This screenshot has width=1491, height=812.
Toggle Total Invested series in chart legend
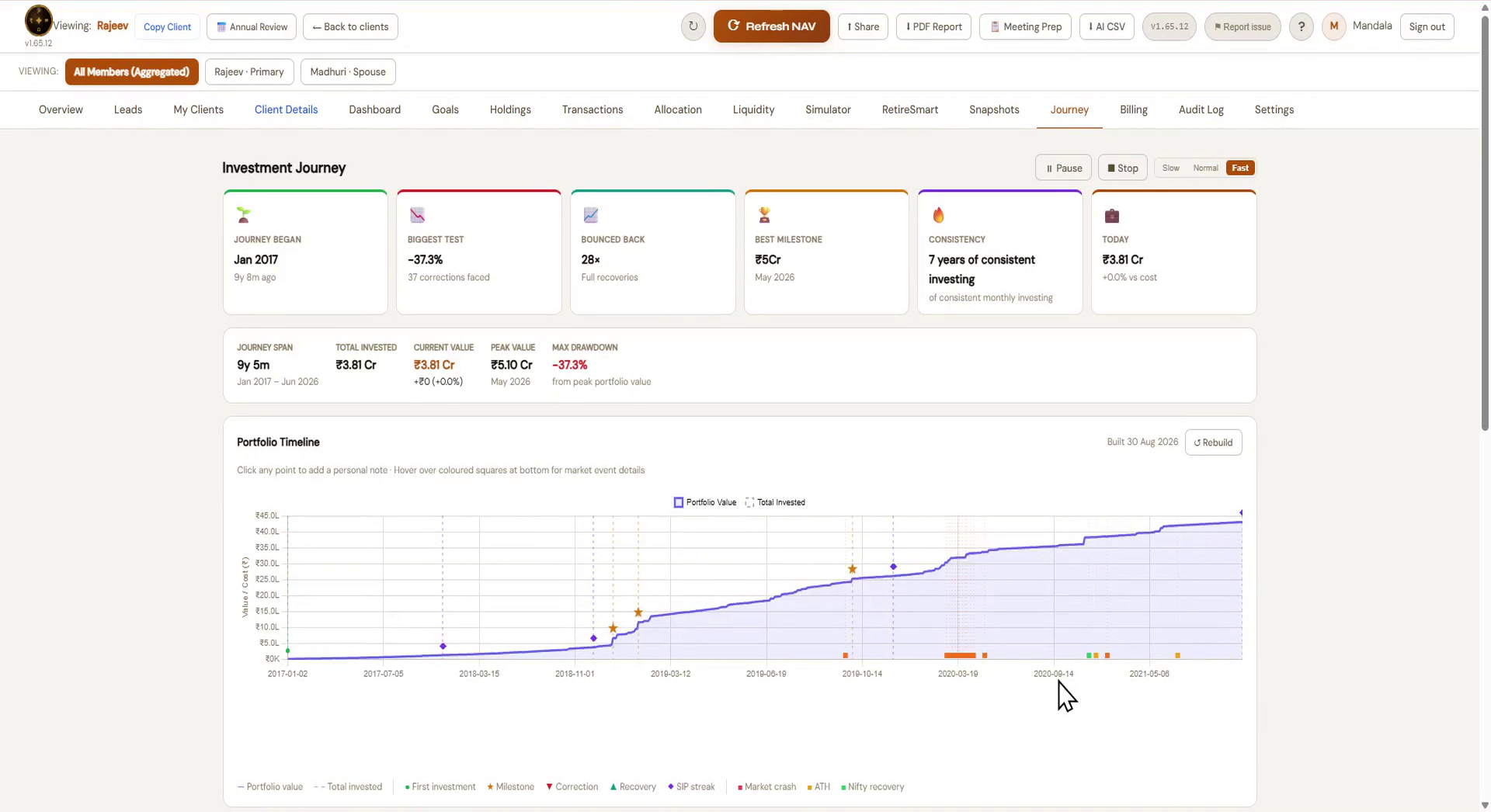pos(775,502)
